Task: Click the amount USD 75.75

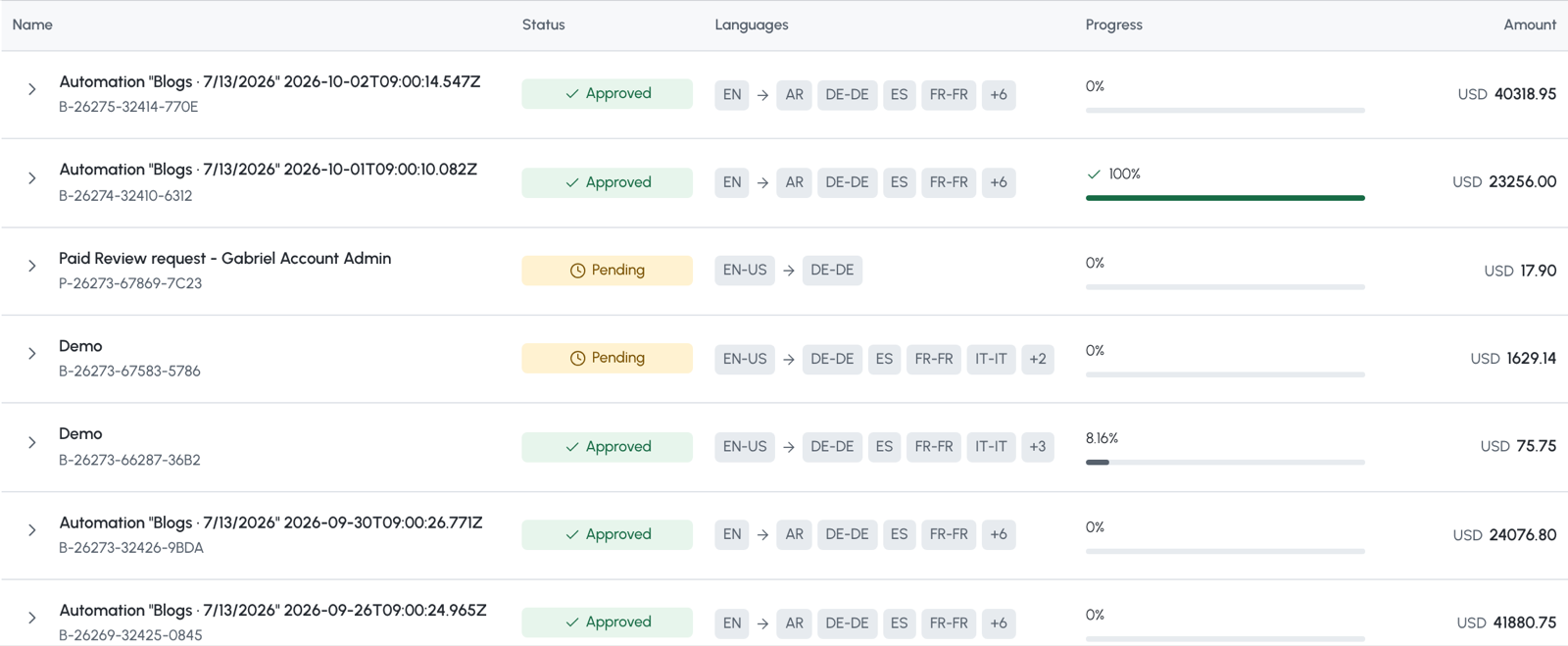Action: [x=1518, y=446]
